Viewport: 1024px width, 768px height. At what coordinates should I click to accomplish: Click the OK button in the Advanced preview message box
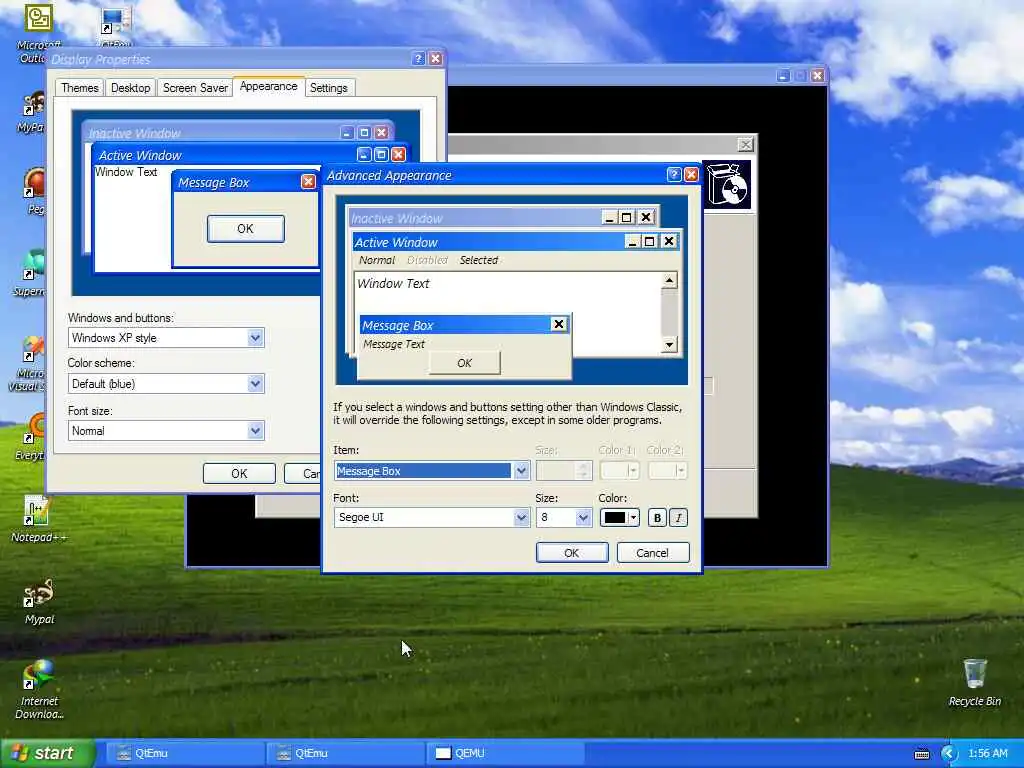pyautogui.click(x=464, y=363)
